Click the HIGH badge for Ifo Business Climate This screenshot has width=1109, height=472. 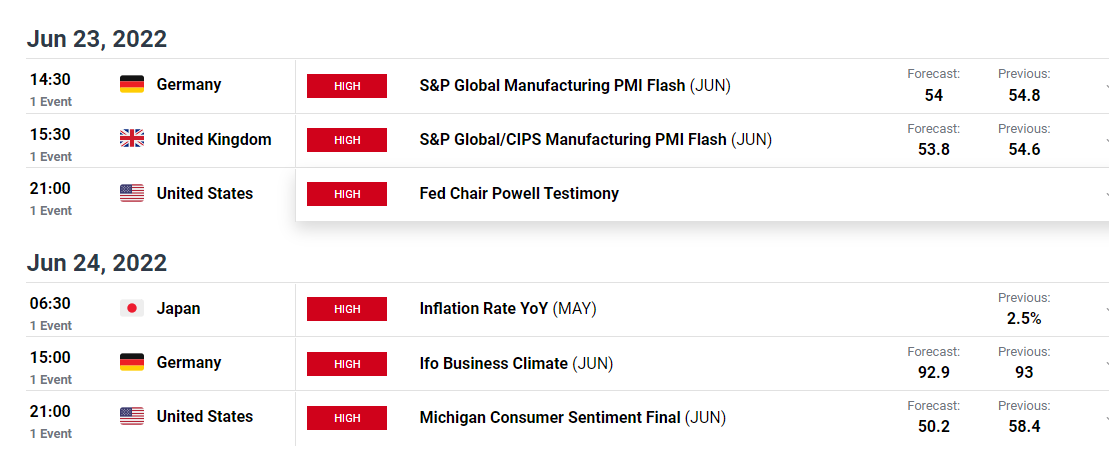pos(347,363)
